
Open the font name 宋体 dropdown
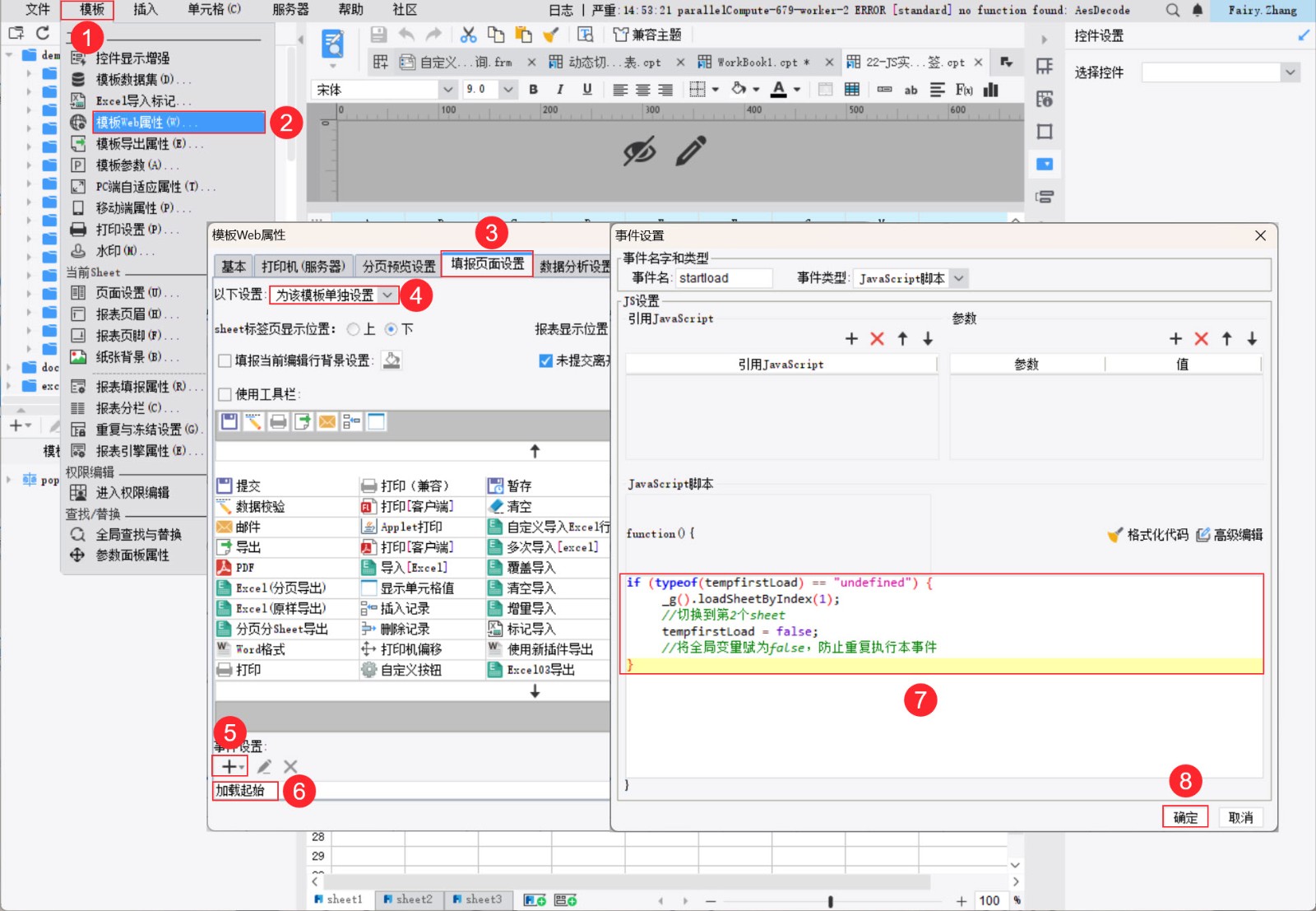pyautogui.click(x=448, y=90)
